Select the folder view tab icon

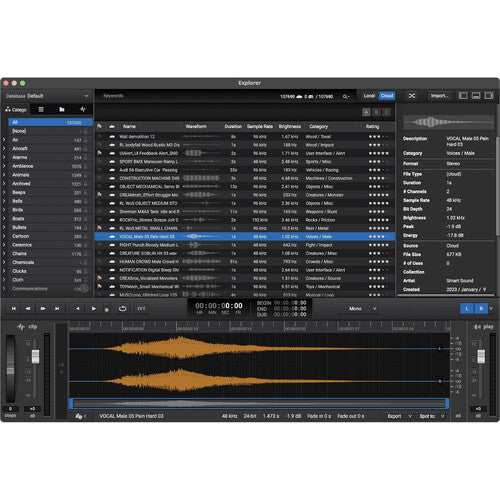(62, 109)
